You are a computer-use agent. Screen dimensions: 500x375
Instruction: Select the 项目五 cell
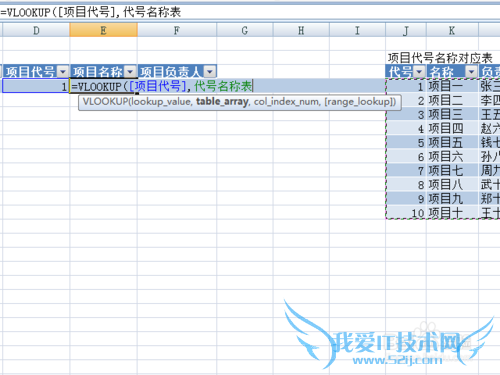tap(452, 142)
